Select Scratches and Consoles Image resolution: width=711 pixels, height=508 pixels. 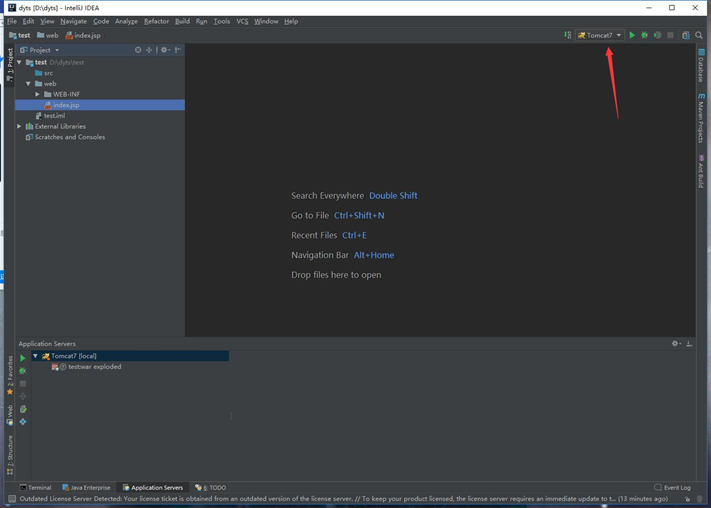point(65,137)
